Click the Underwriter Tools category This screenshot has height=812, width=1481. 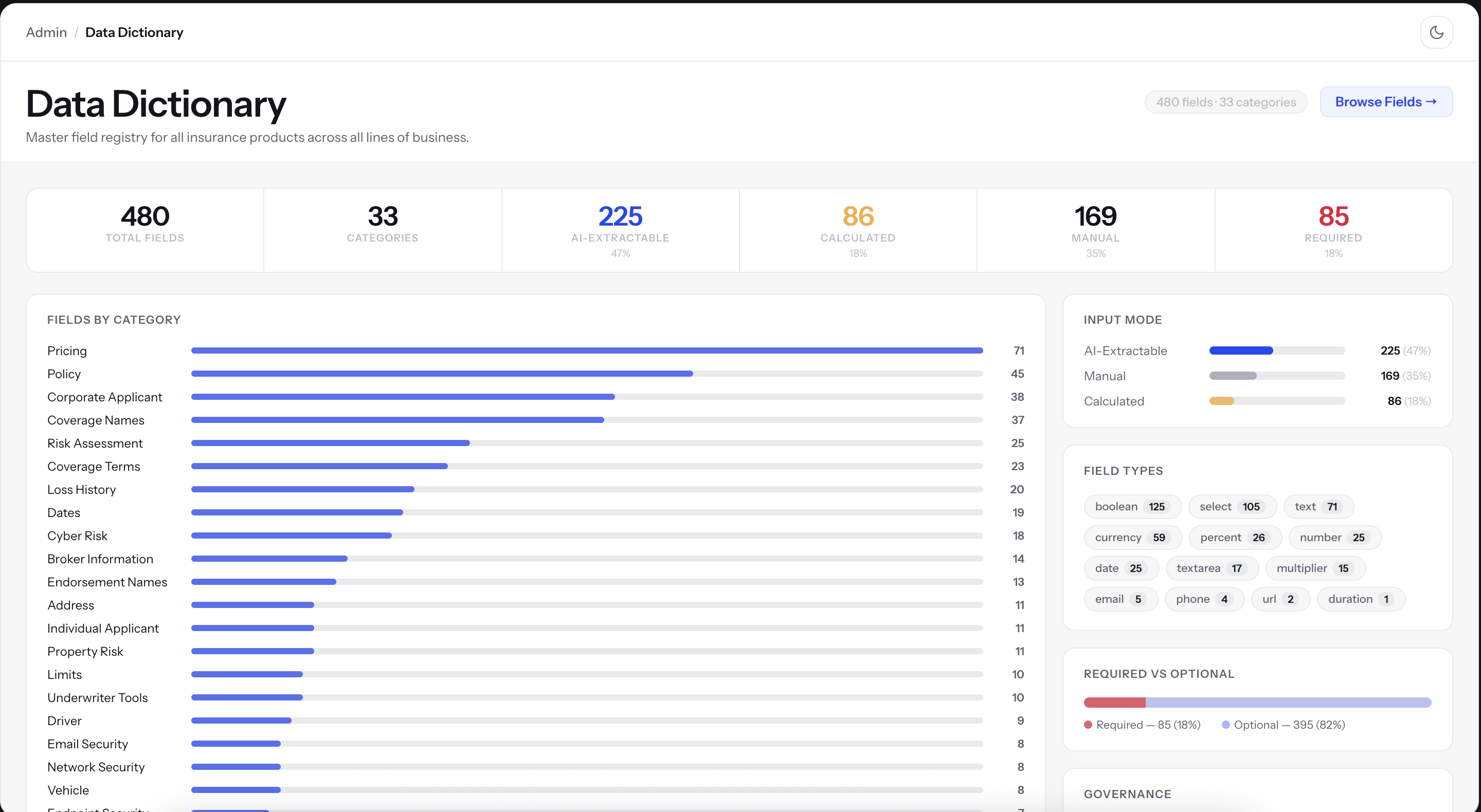(97, 697)
